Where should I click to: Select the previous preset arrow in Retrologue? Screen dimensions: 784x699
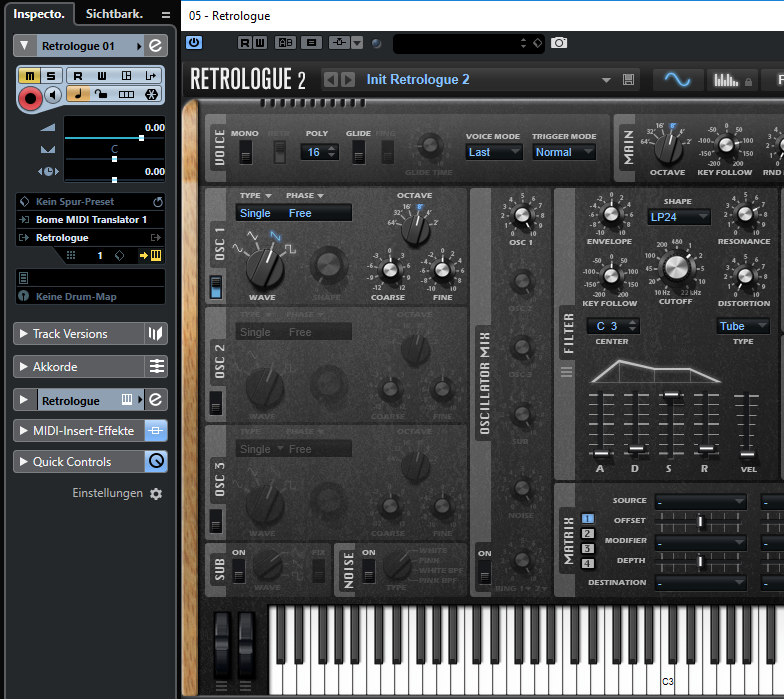point(330,80)
